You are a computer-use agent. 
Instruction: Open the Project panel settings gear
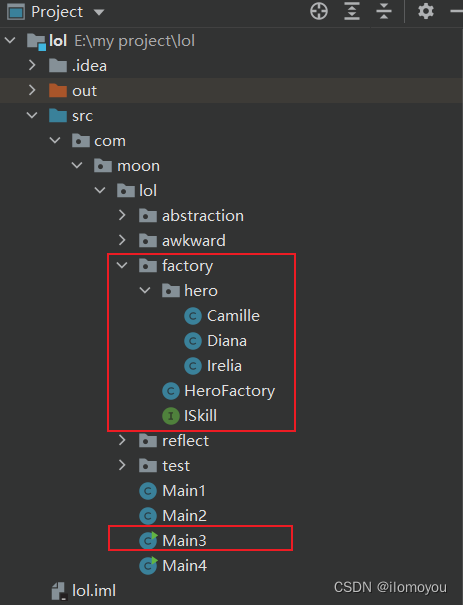426,11
